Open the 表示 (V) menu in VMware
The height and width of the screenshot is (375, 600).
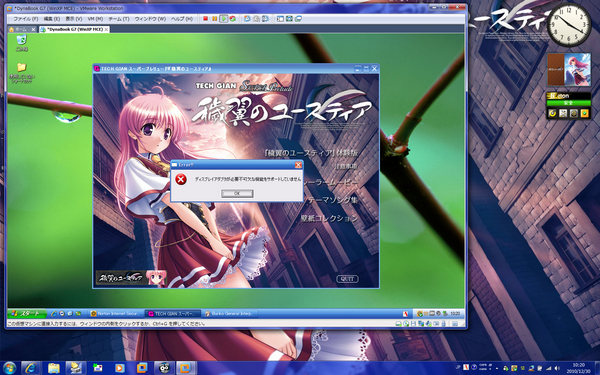click(x=74, y=19)
